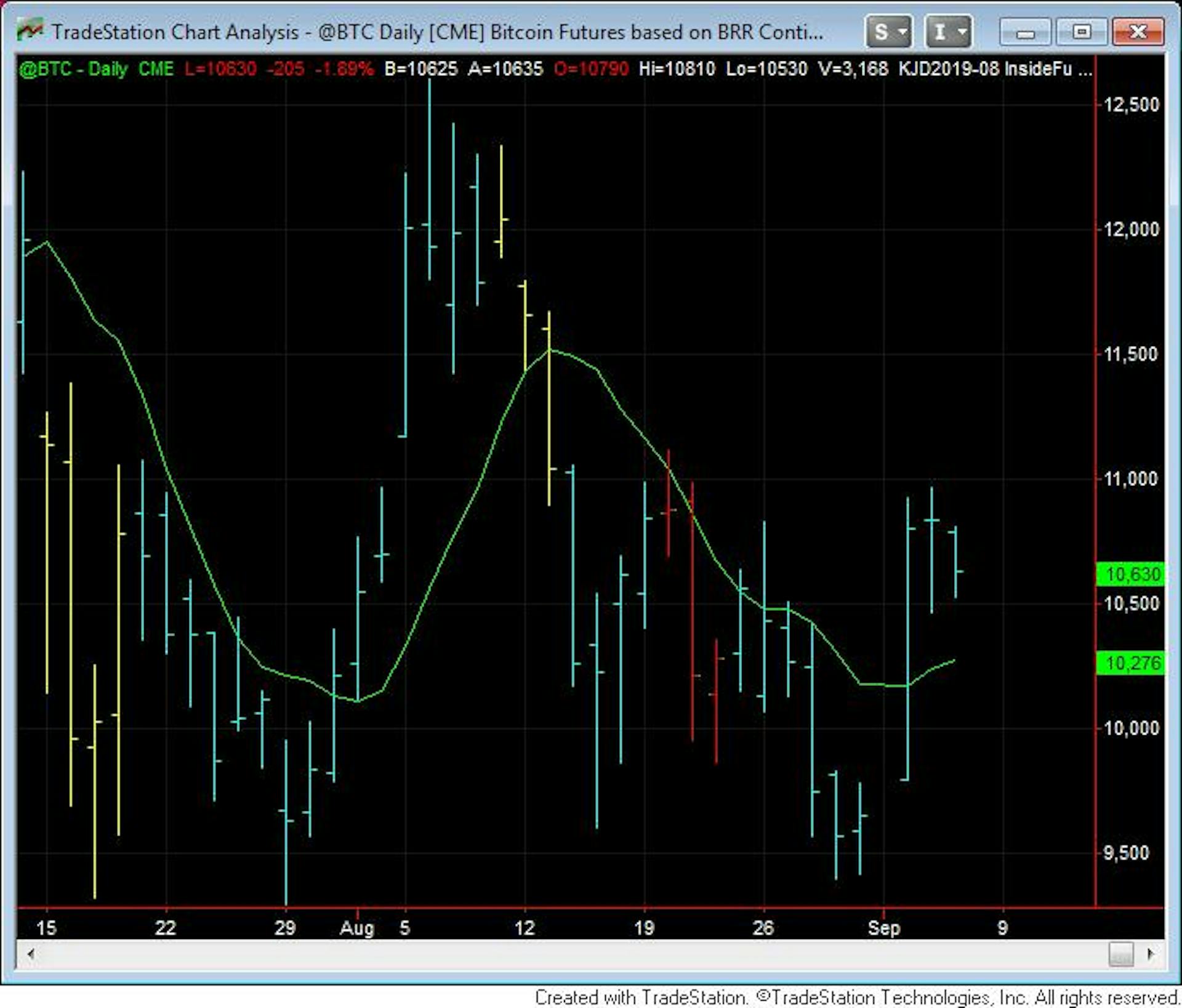The image size is (1182, 1008).
Task: Maximize the Chart Analysis window
Action: (x=1082, y=32)
